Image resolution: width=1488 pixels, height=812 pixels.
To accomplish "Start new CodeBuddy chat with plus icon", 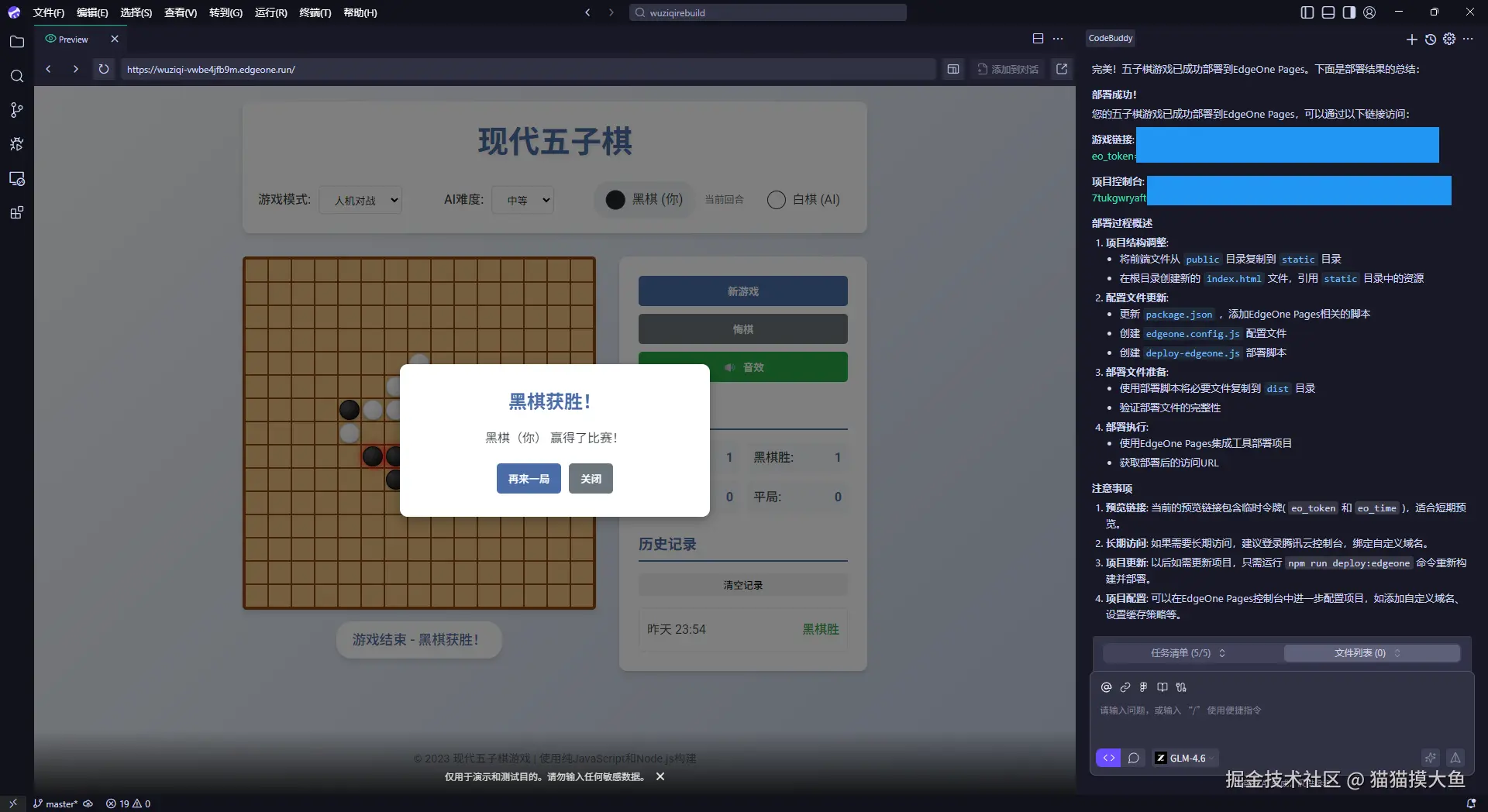I will pyautogui.click(x=1411, y=39).
